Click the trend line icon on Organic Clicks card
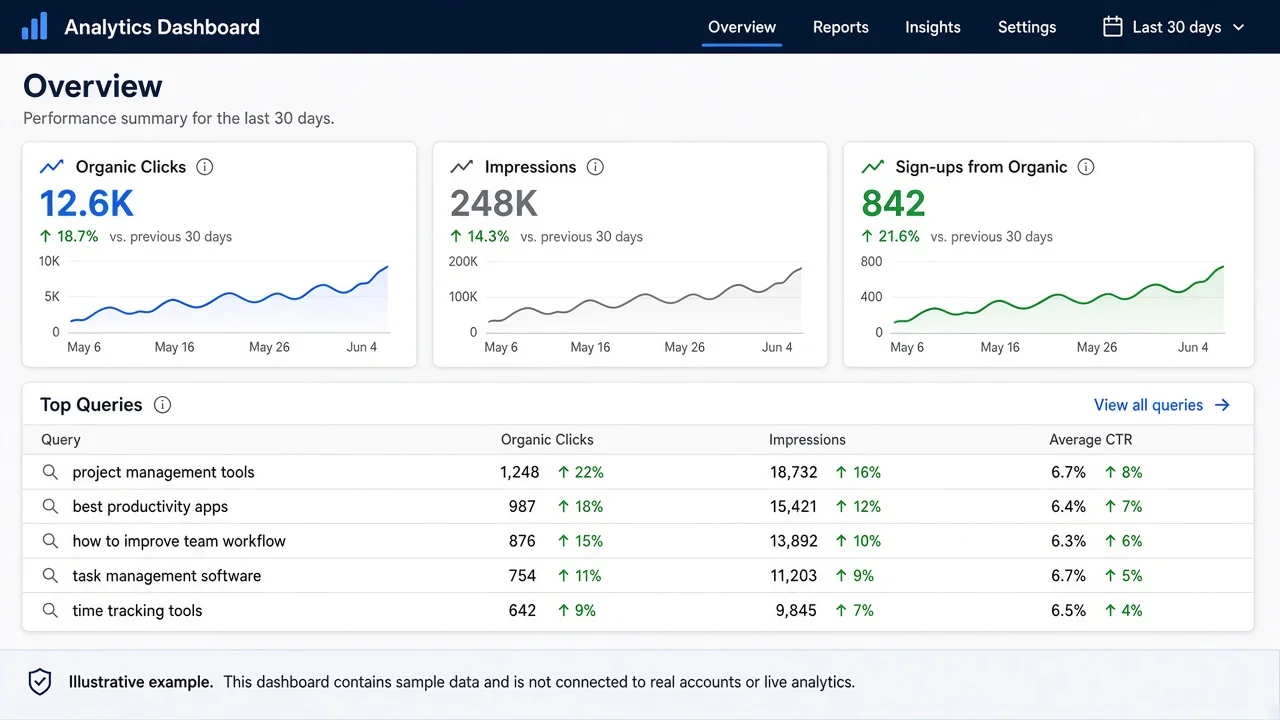Image resolution: width=1280 pixels, height=720 pixels. 52,167
